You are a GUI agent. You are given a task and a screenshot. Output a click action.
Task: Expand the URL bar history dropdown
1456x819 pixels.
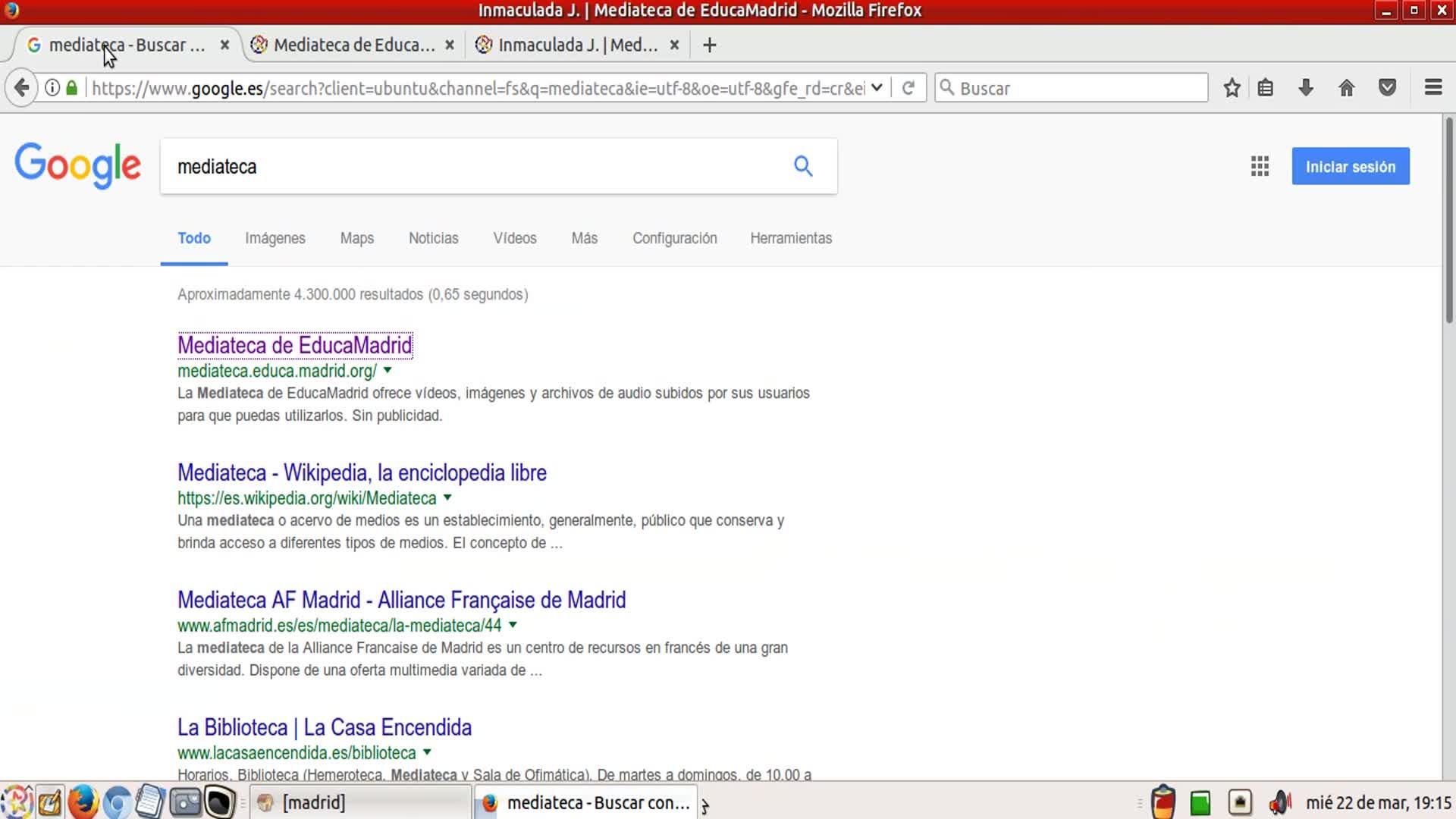click(877, 88)
